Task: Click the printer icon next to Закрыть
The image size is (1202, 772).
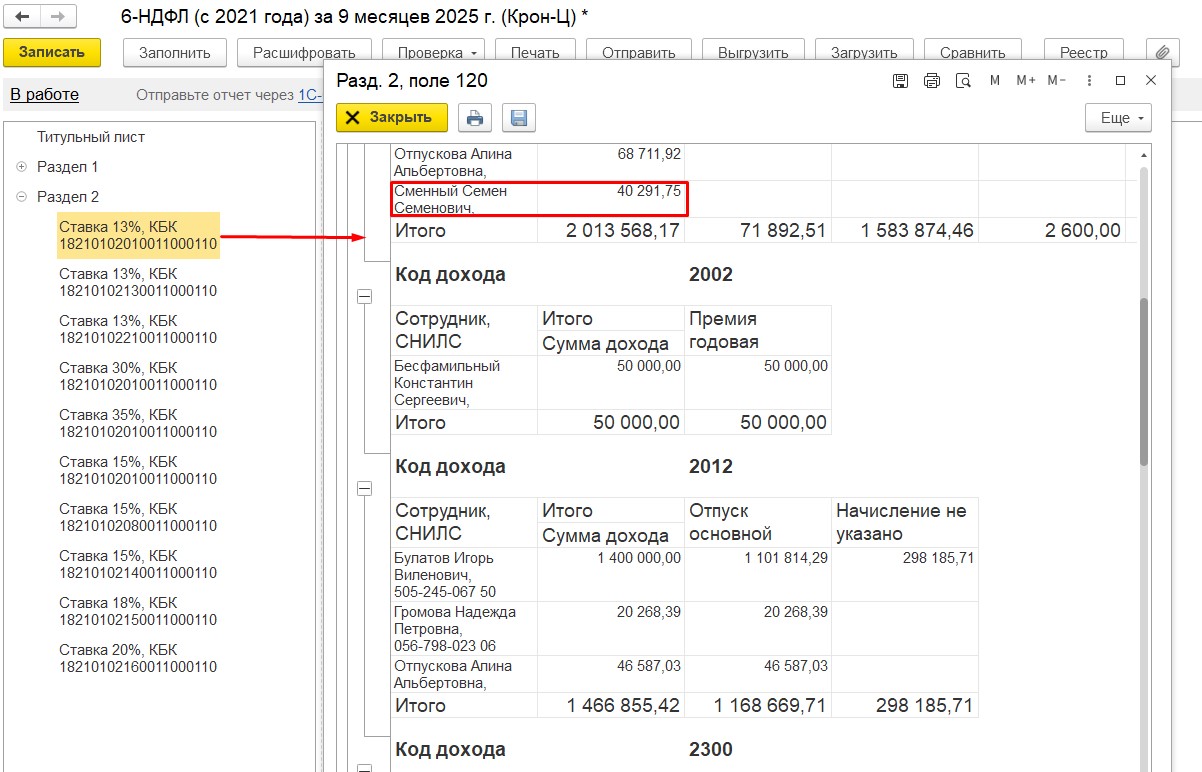Action: pos(475,118)
